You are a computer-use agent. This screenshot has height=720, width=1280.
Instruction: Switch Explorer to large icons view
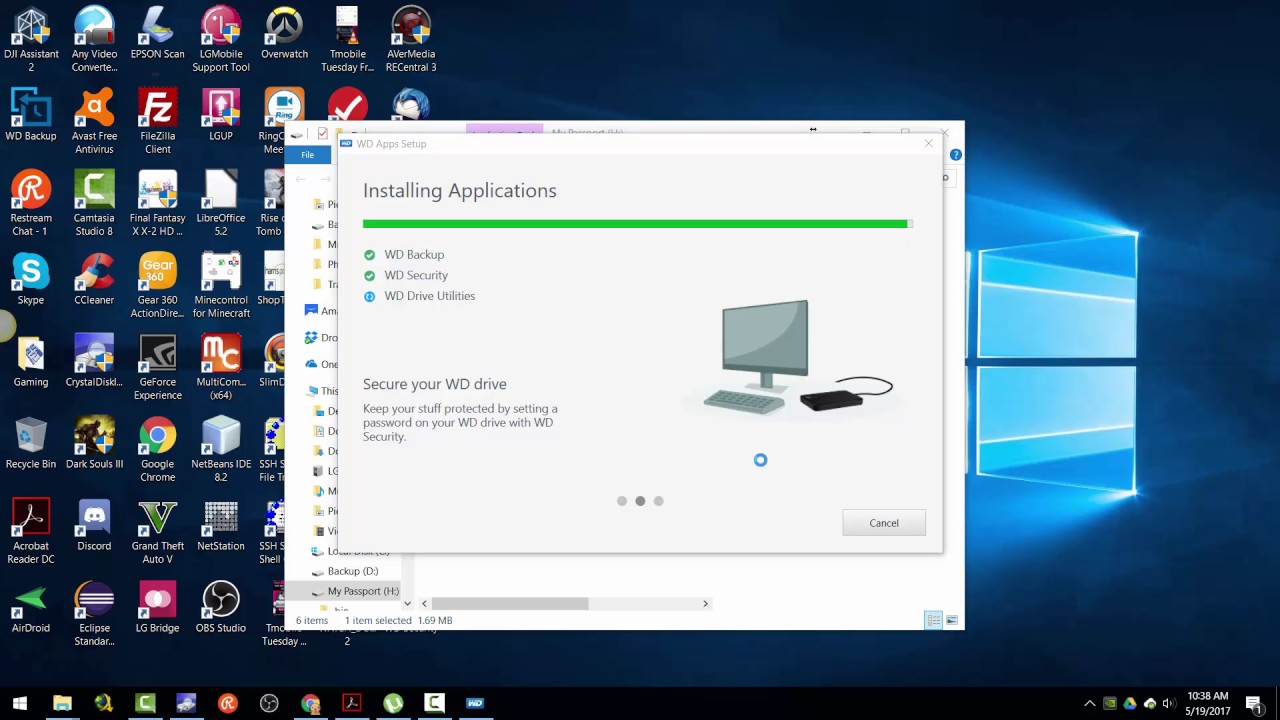(x=951, y=621)
